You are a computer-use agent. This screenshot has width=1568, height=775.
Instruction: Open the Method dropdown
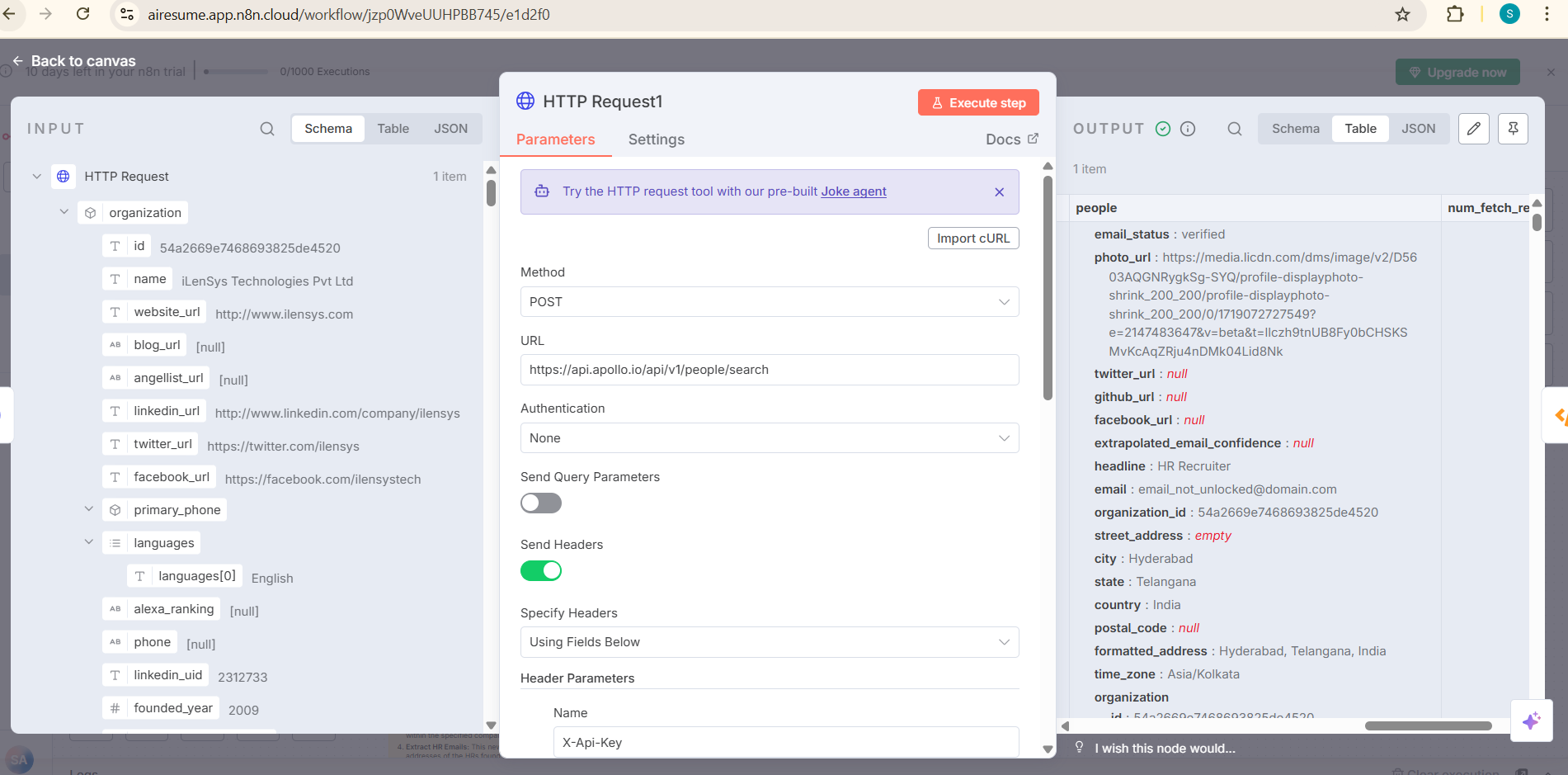tap(770, 302)
